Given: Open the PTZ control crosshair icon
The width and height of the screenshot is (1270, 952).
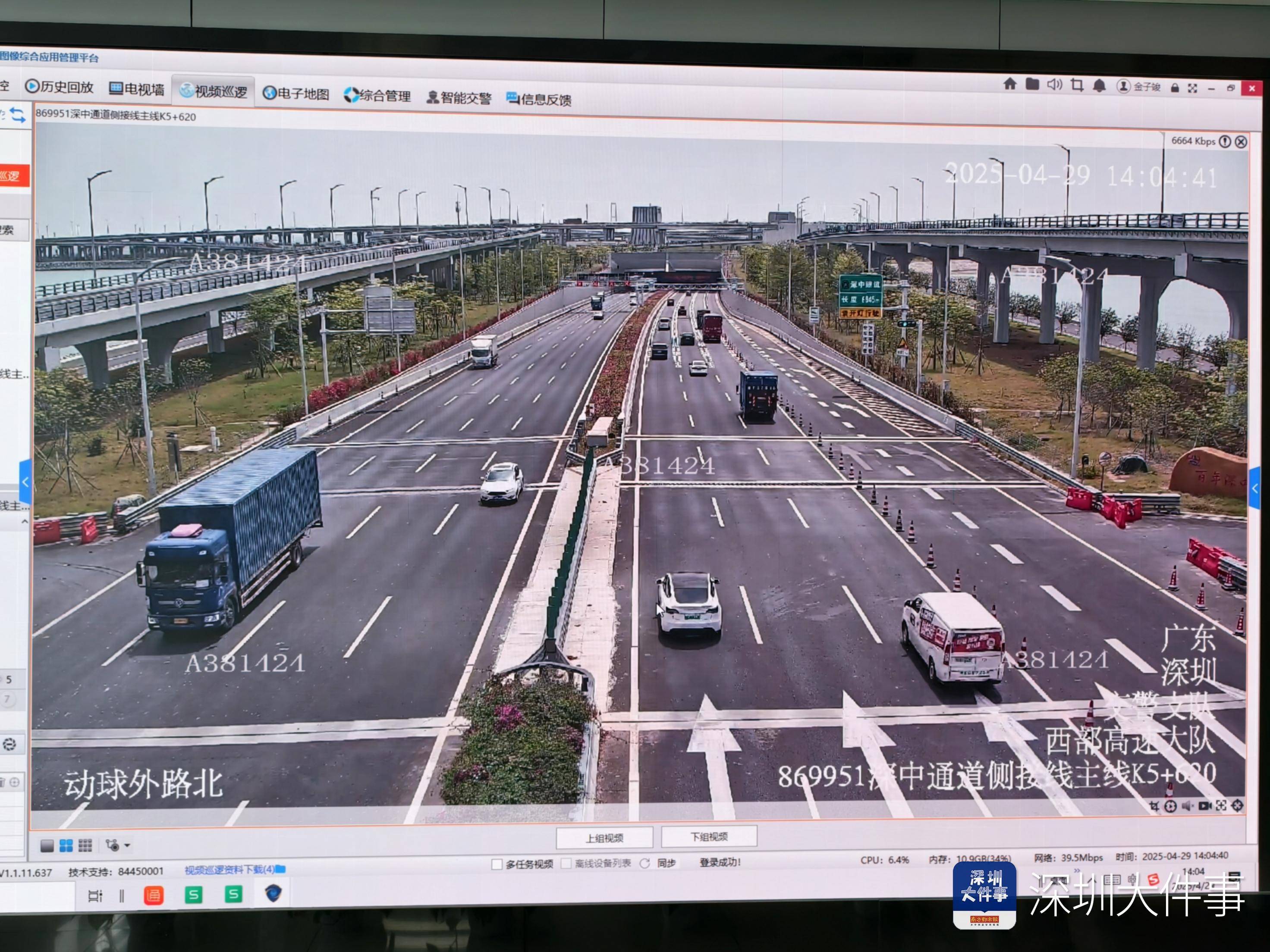Looking at the screenshot, I should coord(1237,806).
